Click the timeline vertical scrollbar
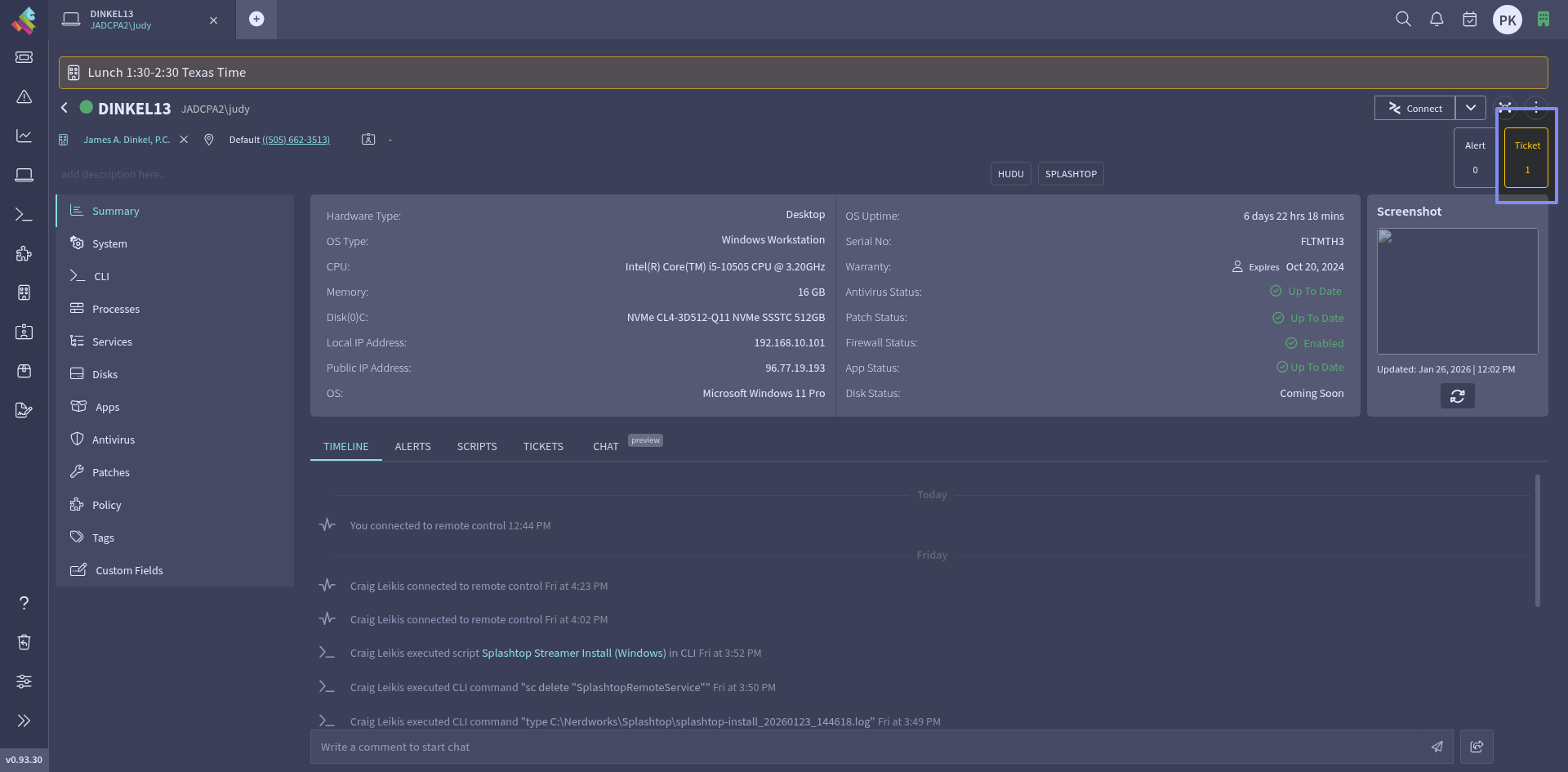The height and width of the screenshot is (772, 1568). 1537,541
